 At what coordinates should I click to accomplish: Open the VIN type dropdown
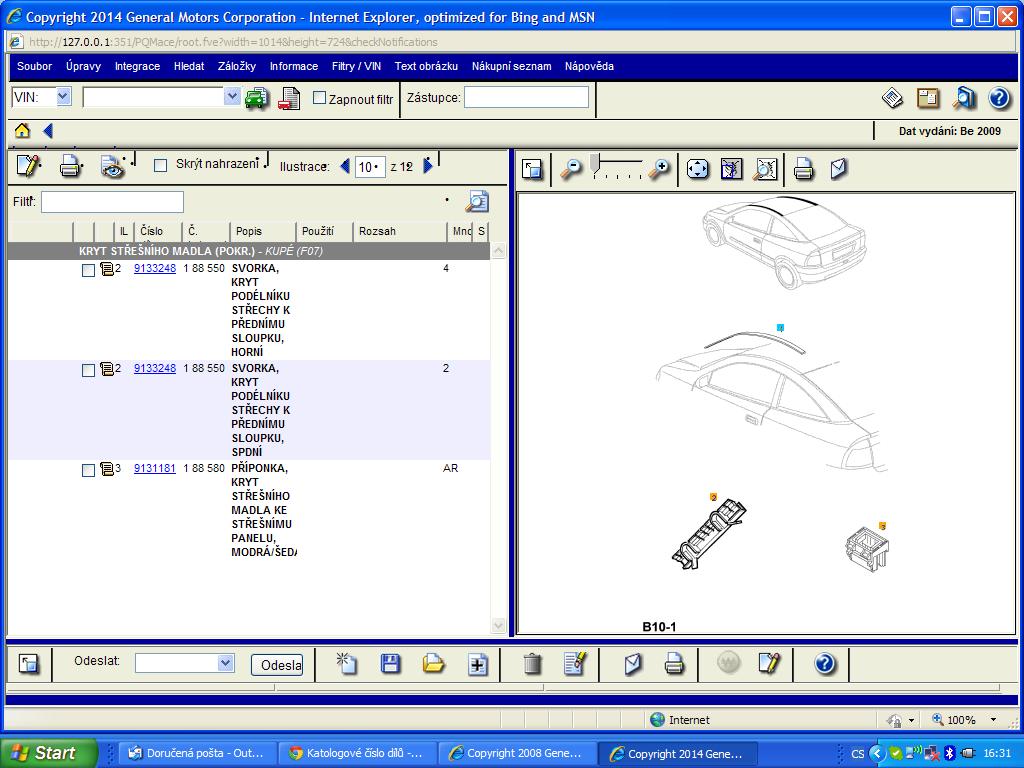coord(63,97)
